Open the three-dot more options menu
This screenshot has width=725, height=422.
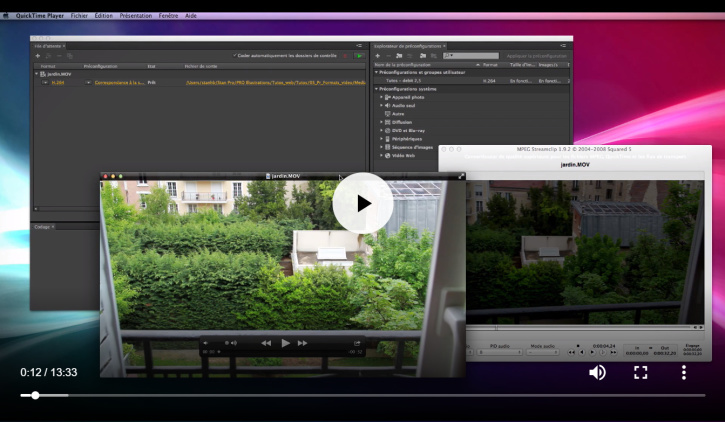coord(684,372)
